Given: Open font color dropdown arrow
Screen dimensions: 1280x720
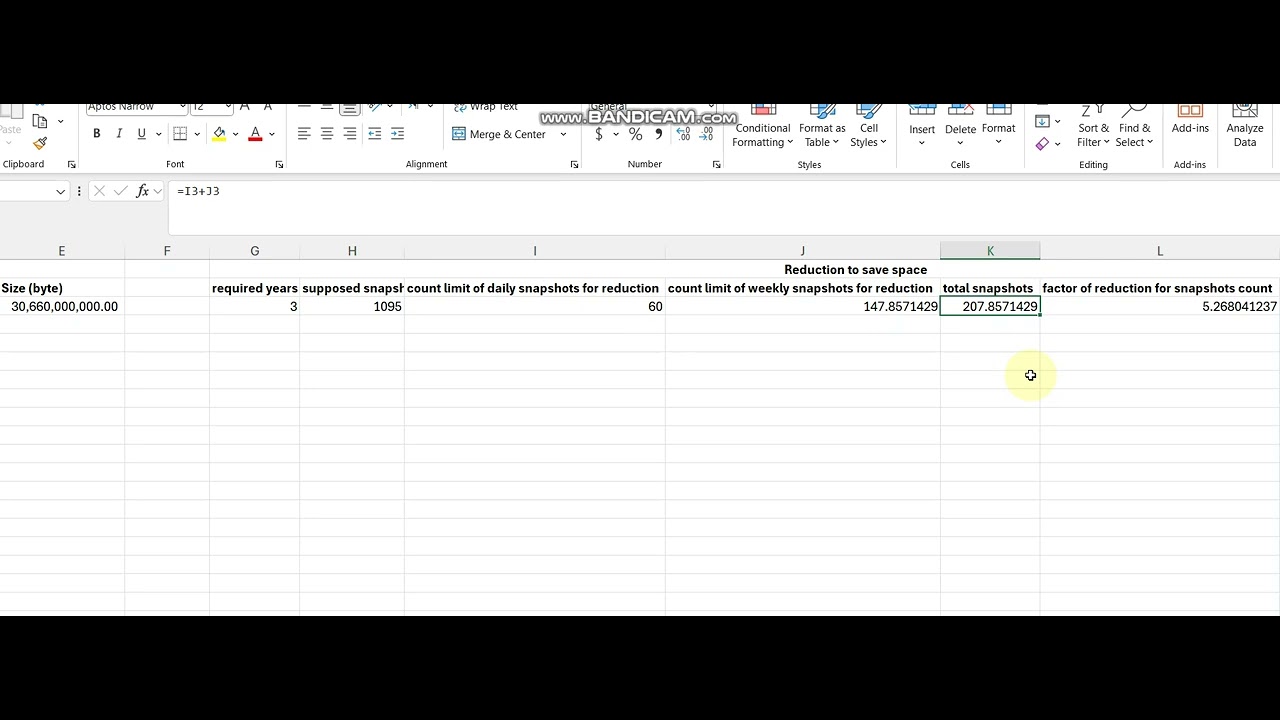Looking at the screenshot, I should click(x=271, y=134).
